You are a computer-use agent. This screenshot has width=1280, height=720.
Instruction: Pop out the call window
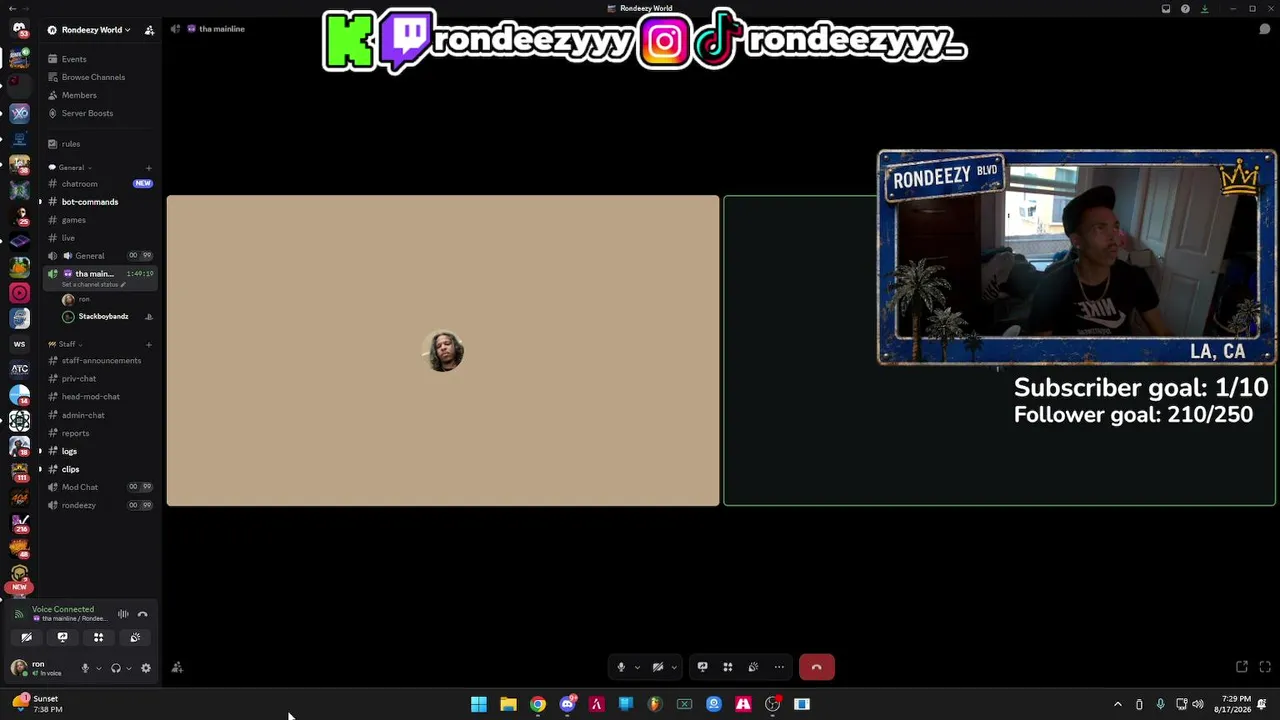coord(1241,667)
